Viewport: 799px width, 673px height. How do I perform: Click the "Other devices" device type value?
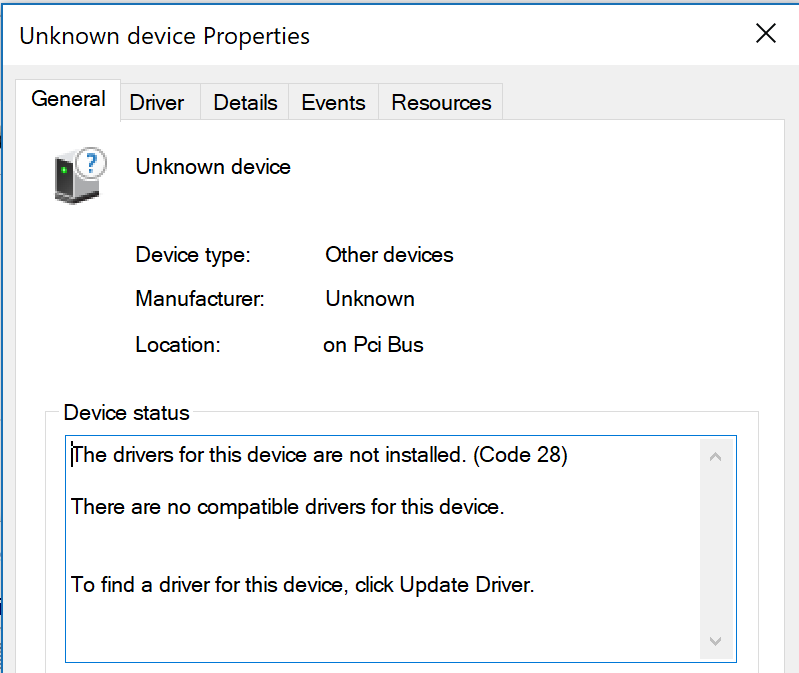coord(389,255)
